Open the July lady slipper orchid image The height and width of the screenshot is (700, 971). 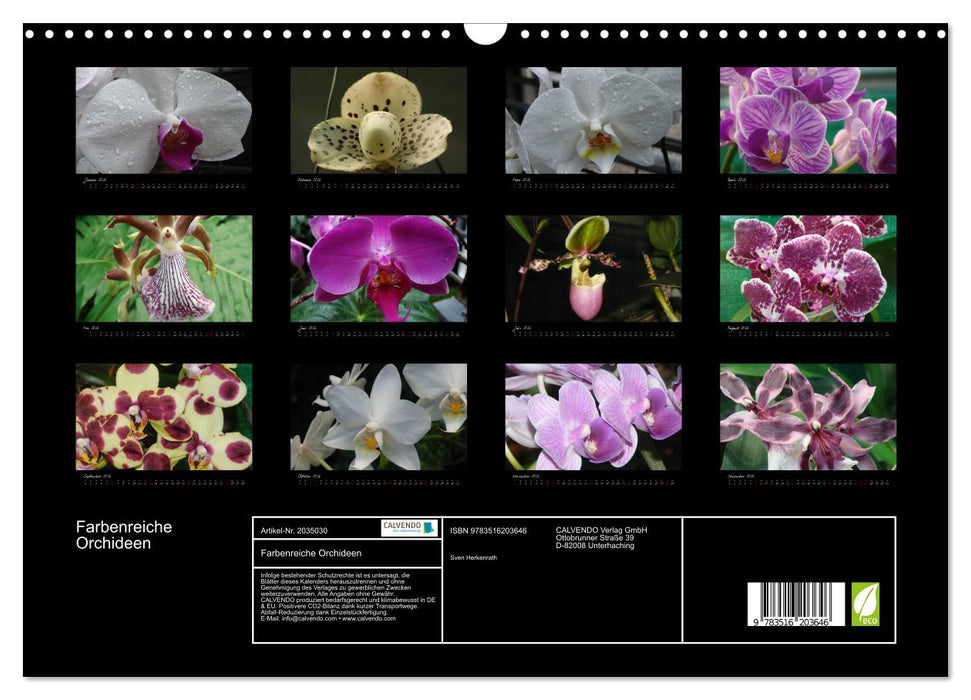(593, 268)
